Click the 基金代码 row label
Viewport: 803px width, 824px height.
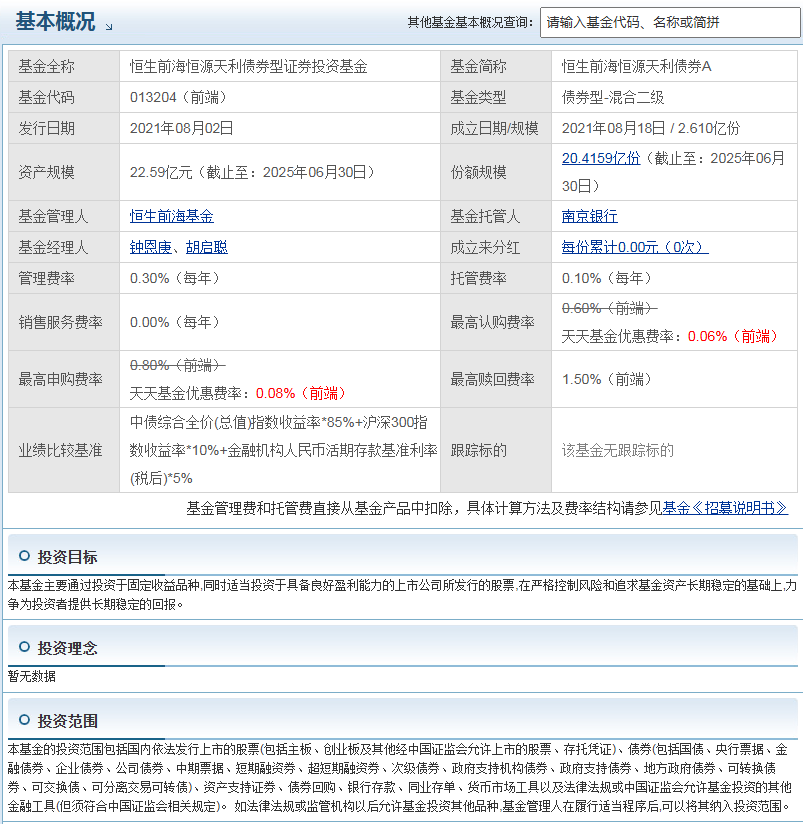(x=47, y=97)
